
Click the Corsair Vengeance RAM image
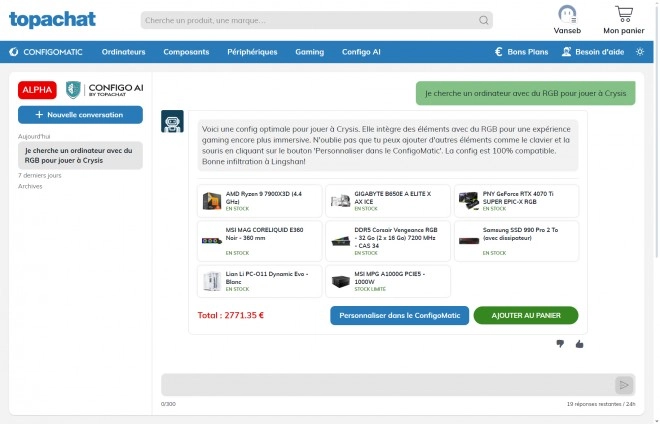coord(340,241)
